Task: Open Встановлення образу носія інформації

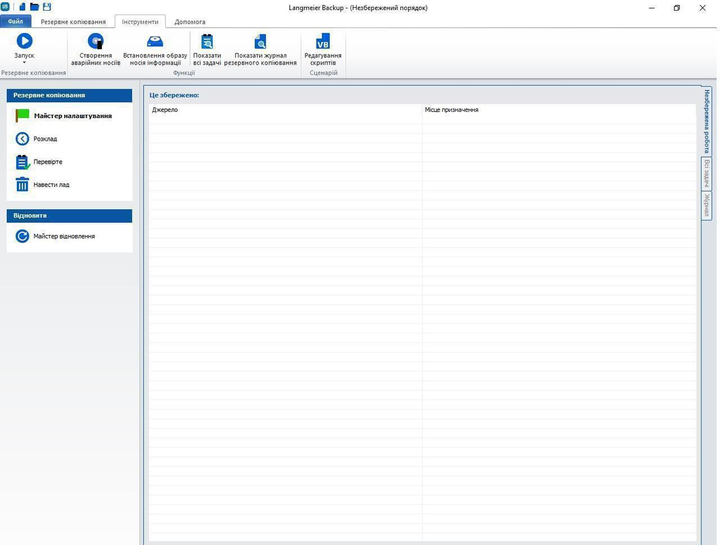Action: coord(155,49)
